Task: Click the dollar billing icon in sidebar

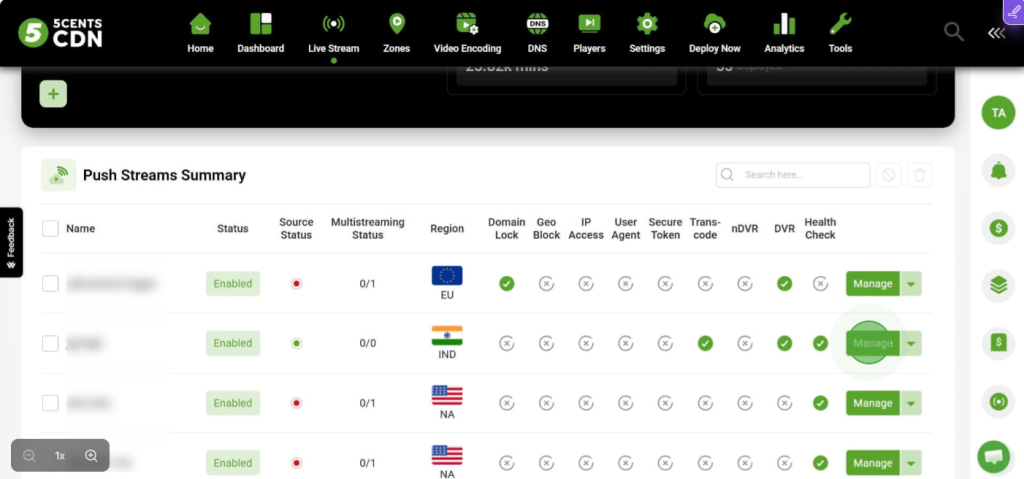Action: coord(997,228)
